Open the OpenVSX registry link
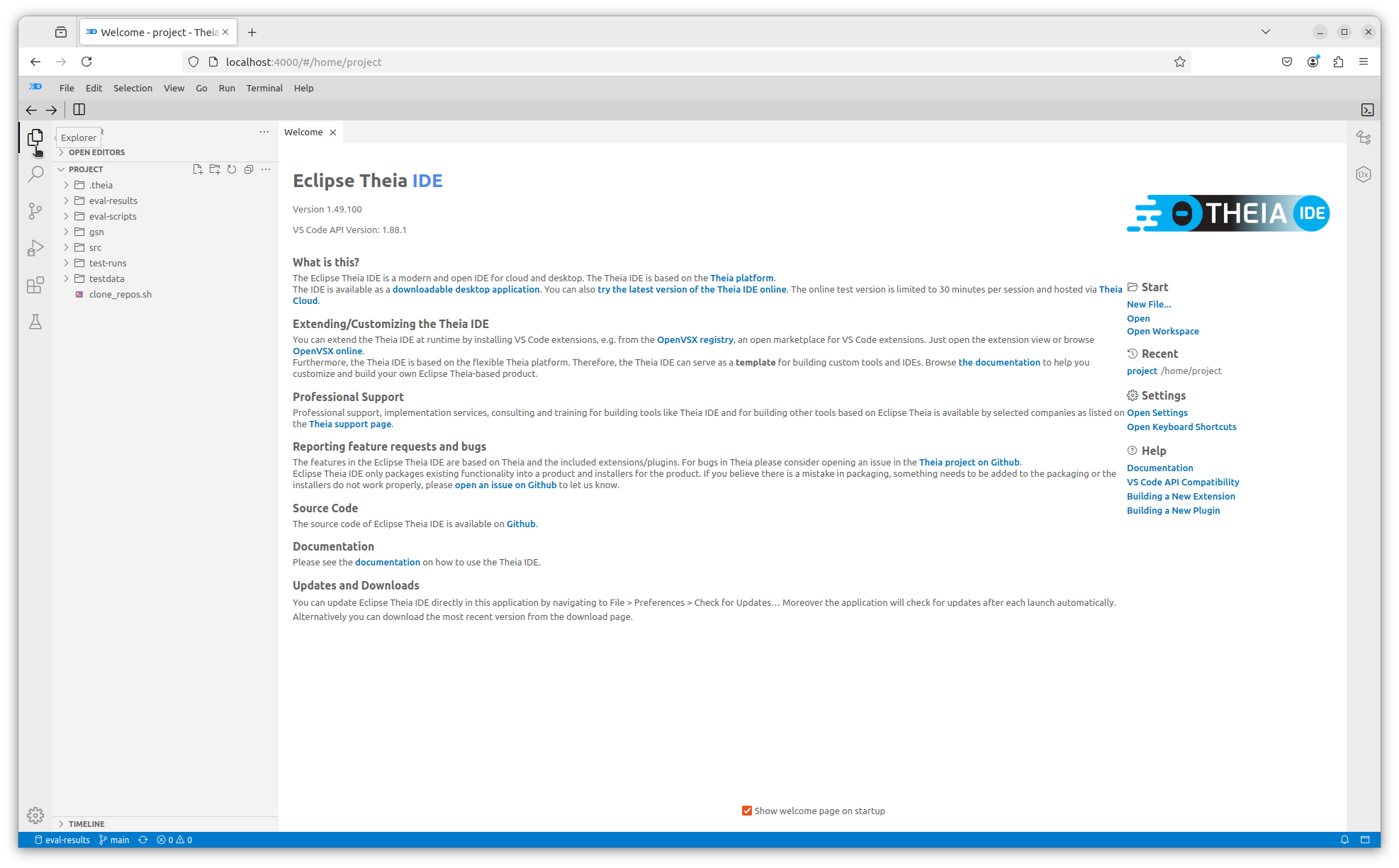The height and width of the screenshot is (868, 1399). [695, 339]
